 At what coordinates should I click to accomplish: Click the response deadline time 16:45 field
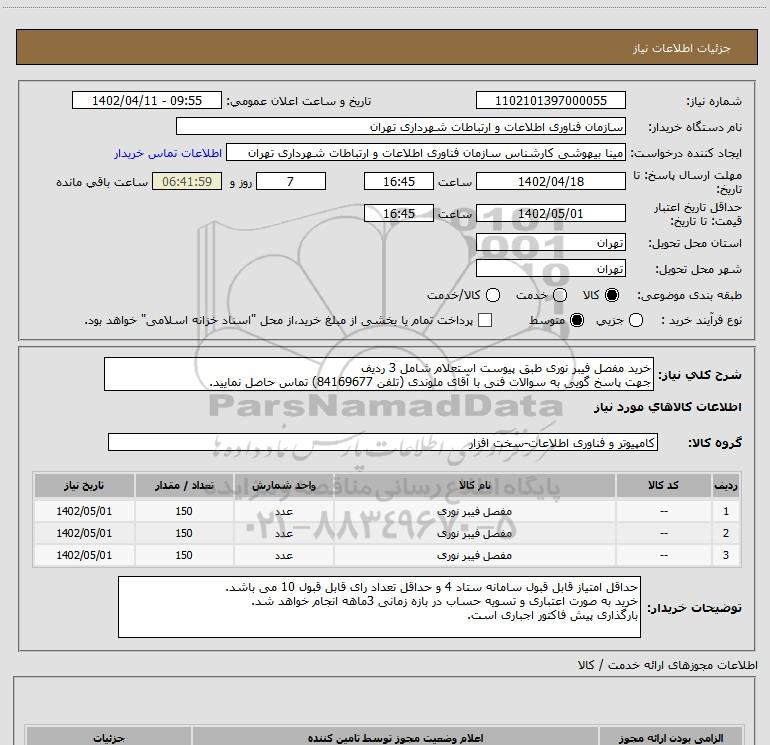[x=399, y=181]
